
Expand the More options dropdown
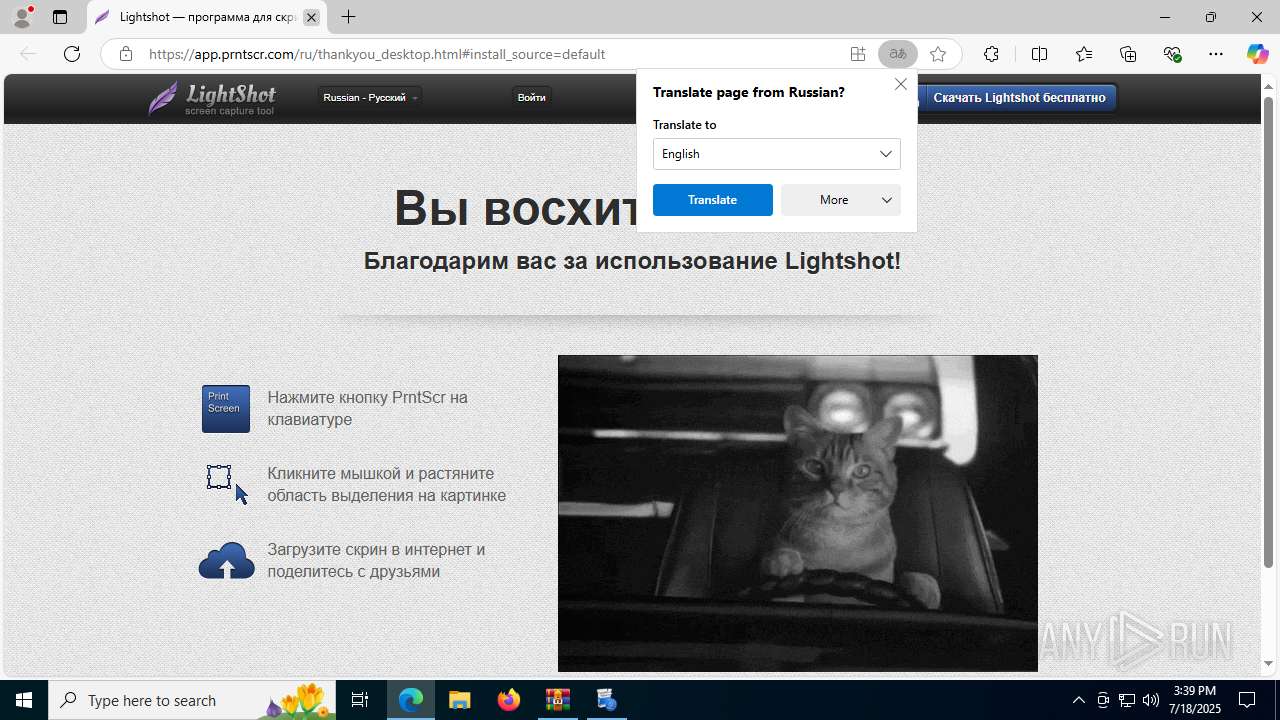[x=841, y=200]
